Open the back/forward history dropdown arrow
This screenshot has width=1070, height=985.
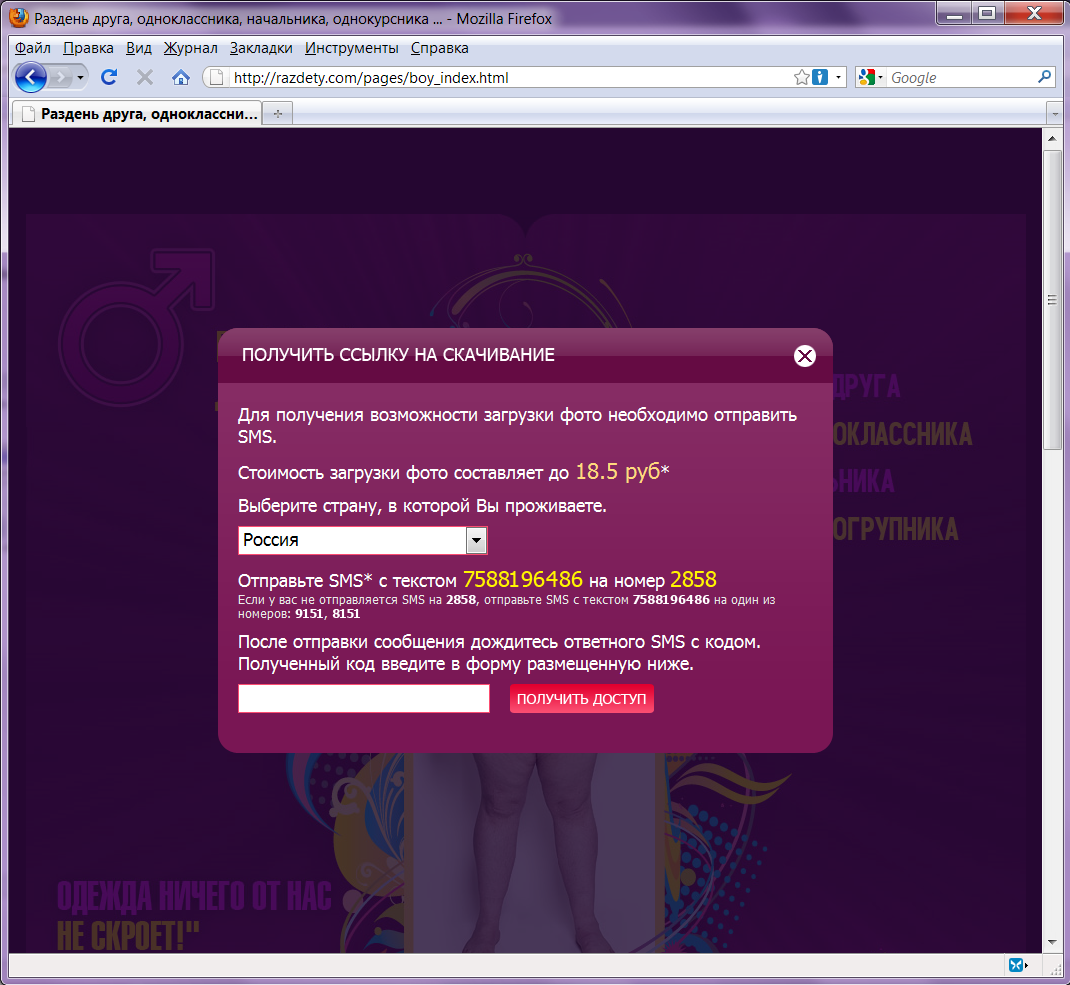pos(81,77)
